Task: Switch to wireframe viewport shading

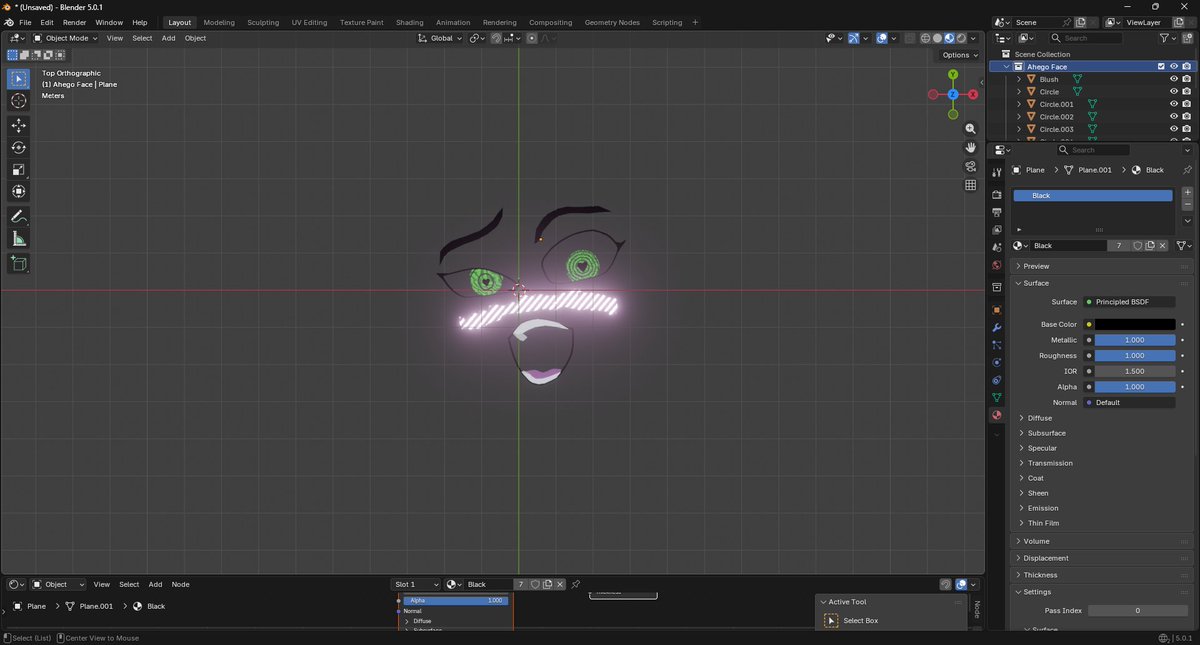Action: click(x=925, y=38)
